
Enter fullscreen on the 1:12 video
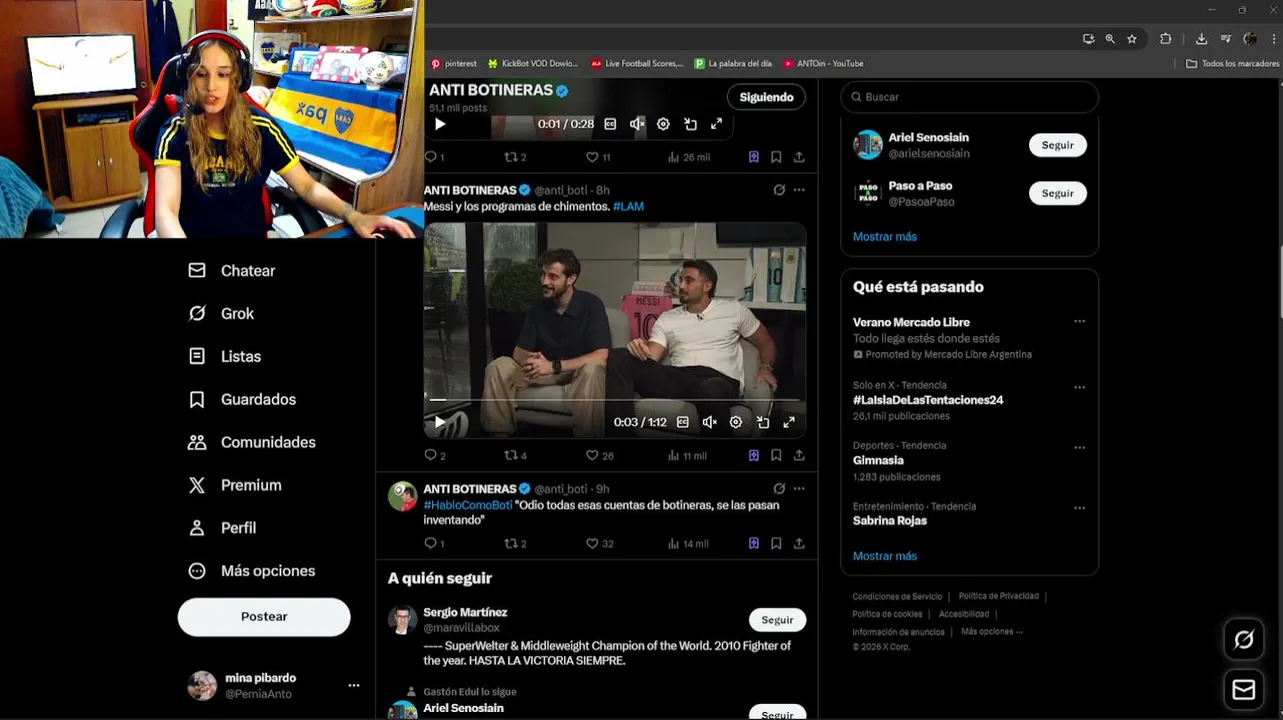789,422
